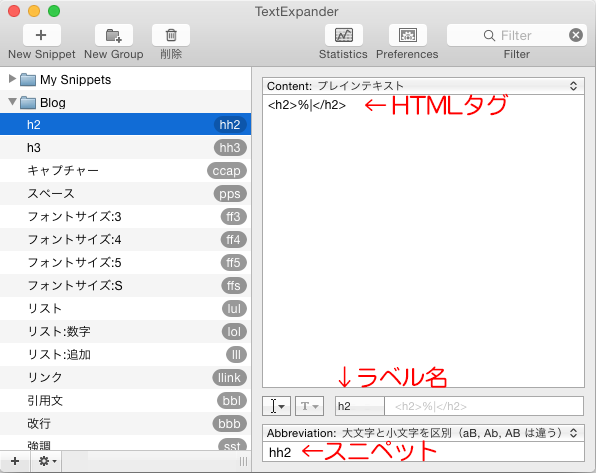
Task: Select the リンク snippet
Action: [125, 377]
